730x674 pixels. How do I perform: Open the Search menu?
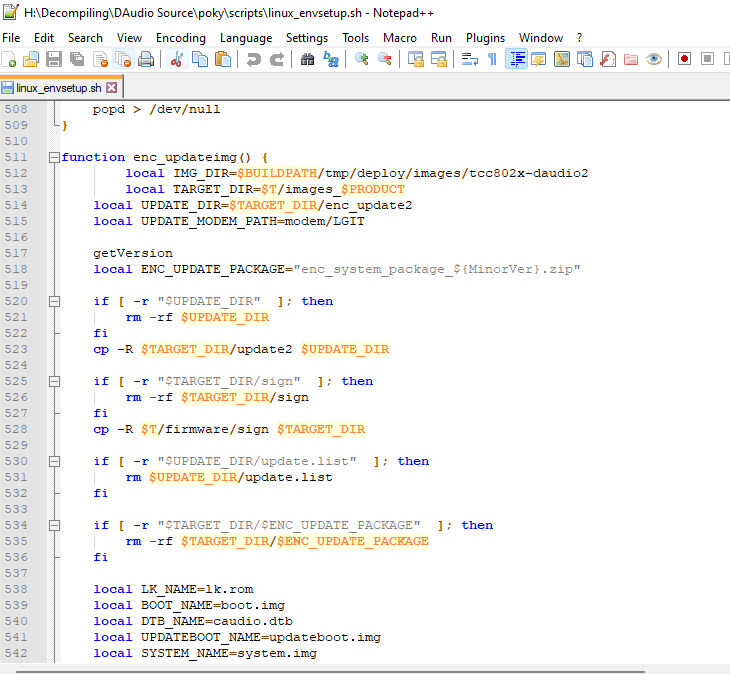click(85, 38)
